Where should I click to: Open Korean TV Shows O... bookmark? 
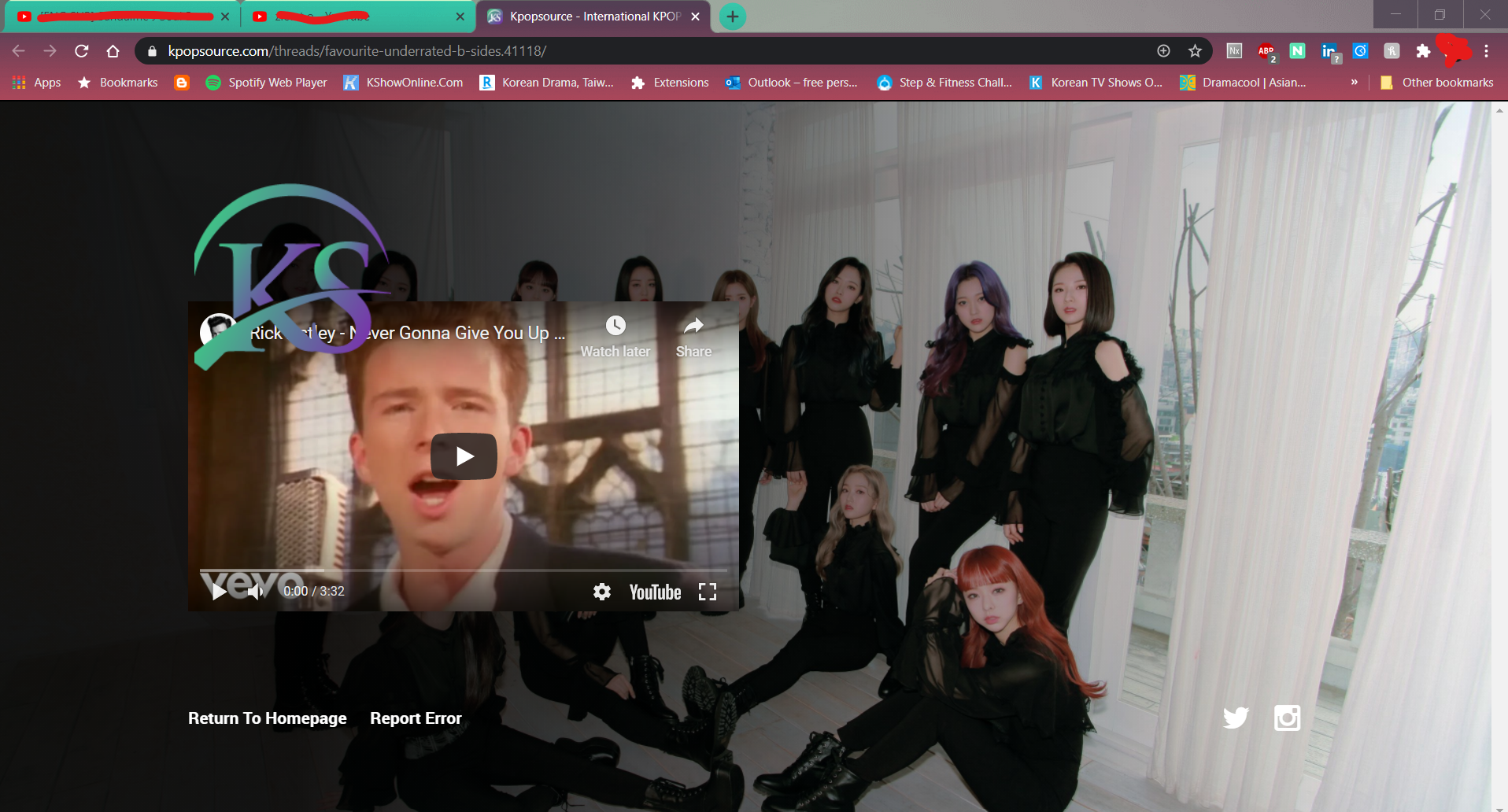1096,83
